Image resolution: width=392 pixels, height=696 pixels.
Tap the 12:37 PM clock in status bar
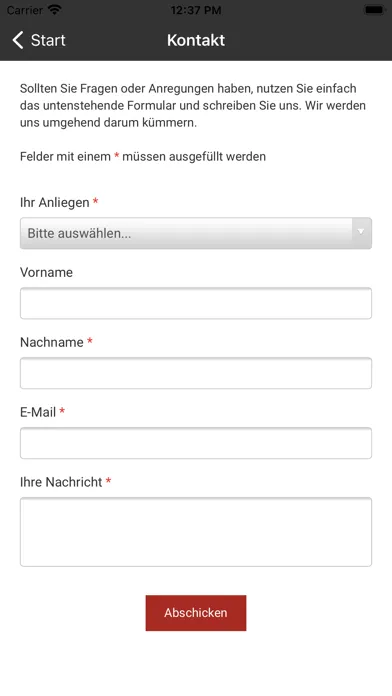[x=196, y=10]
